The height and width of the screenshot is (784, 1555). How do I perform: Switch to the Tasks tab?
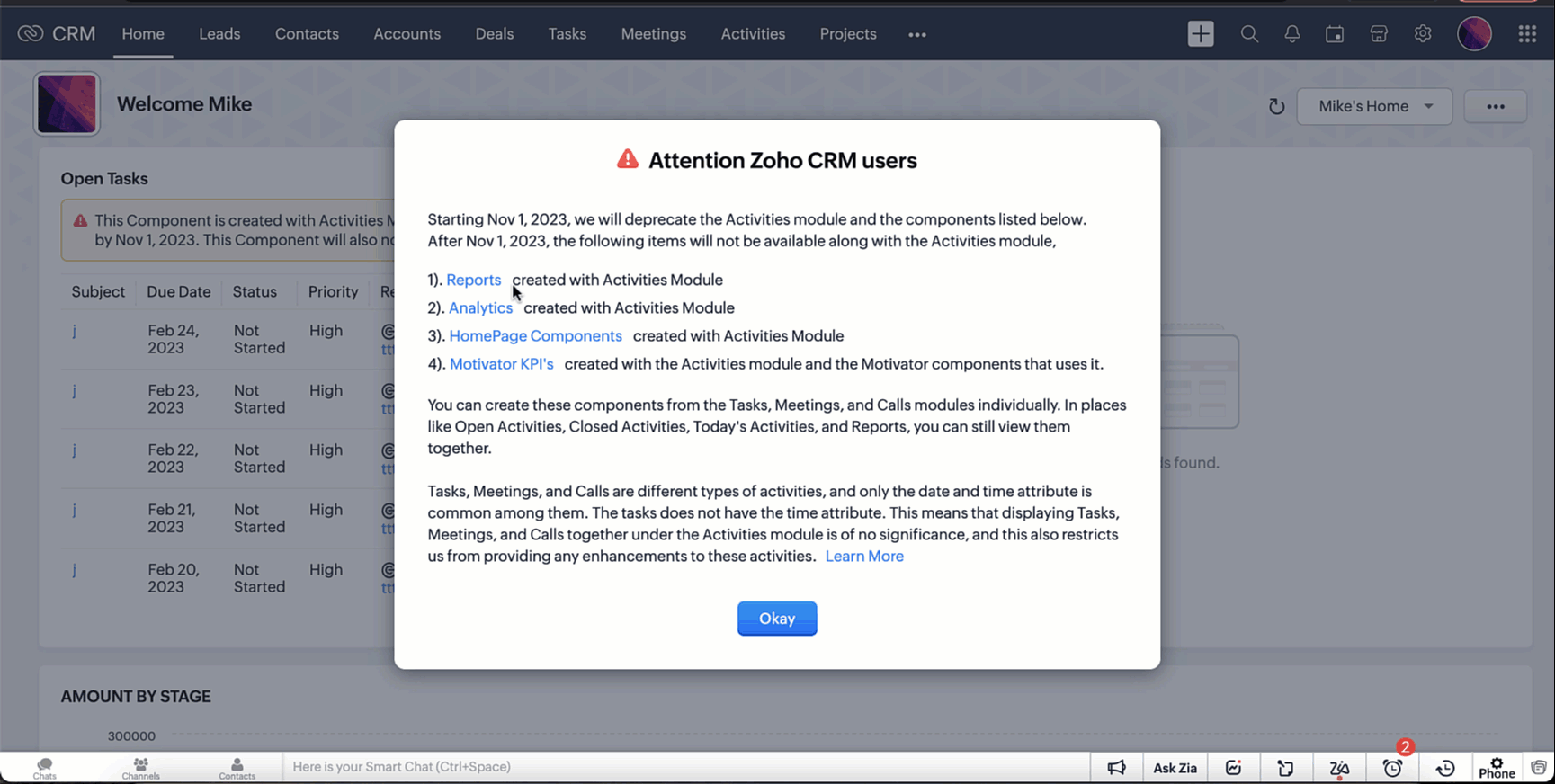pos(567,34)
